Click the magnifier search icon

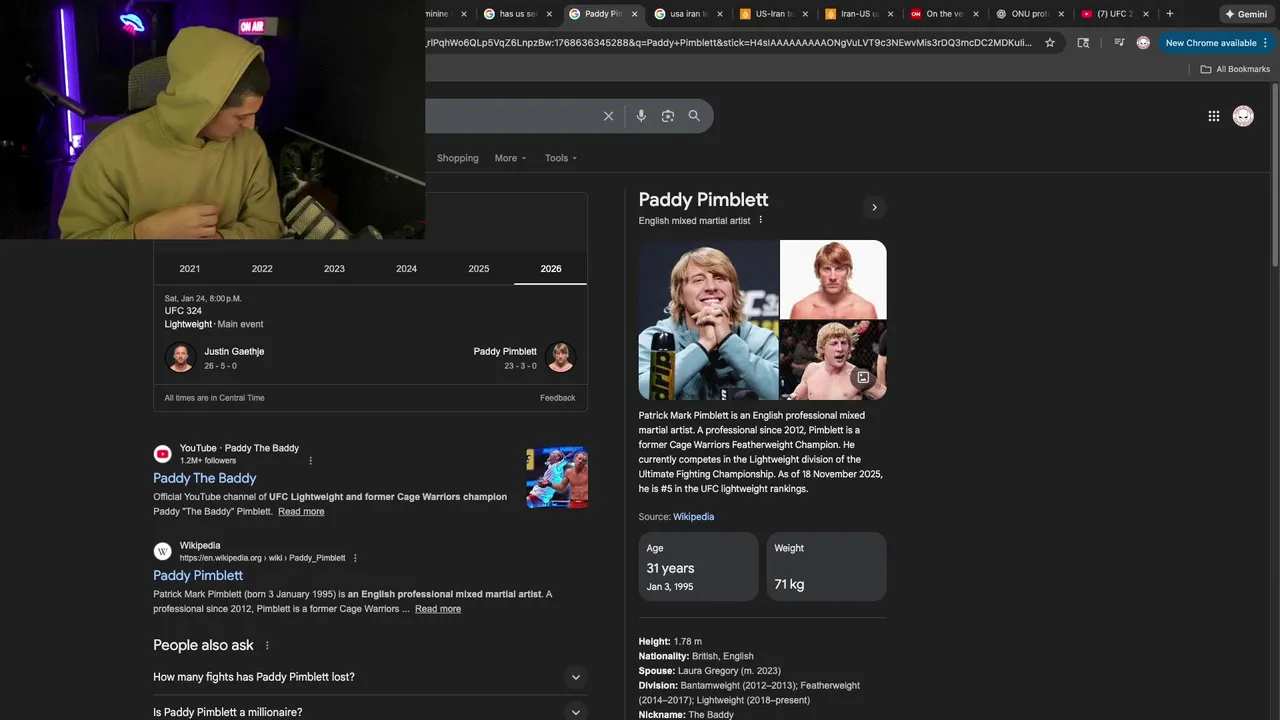pyautogui.click(x=694, y=116)
